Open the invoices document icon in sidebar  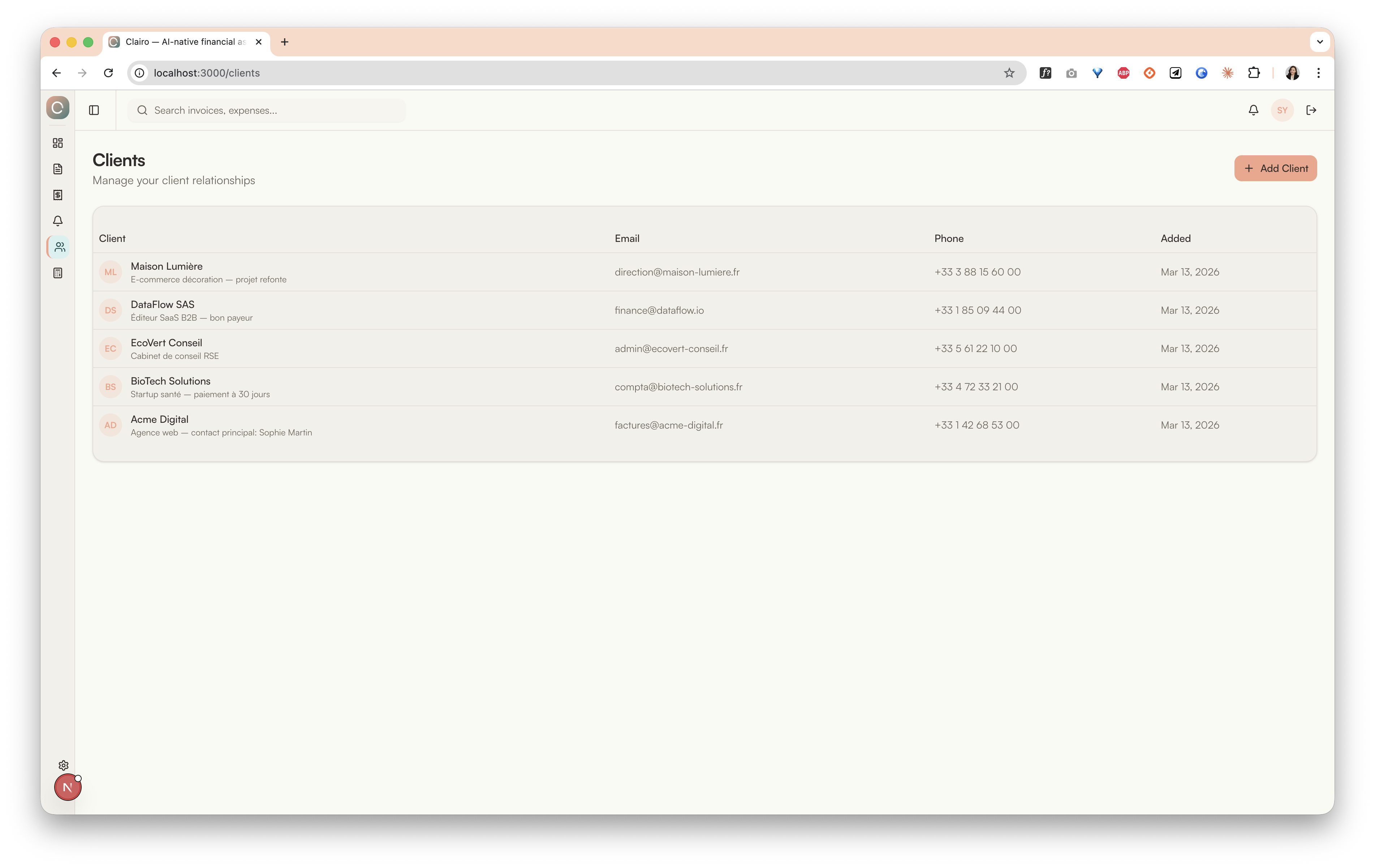pyautogui.click(x=58, y=169)
